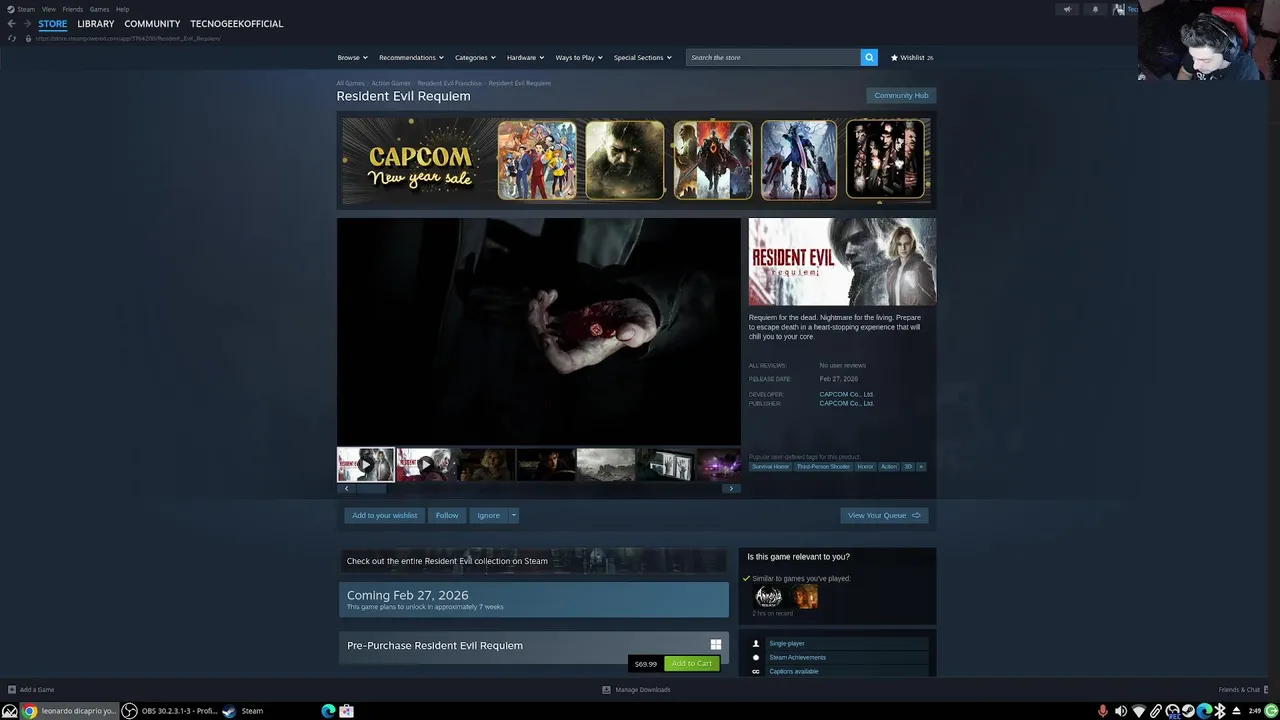The height and width of the screenshot is (720, 1280).
Task: Open the account avatar at the top right
Action: pos(1119,9)
